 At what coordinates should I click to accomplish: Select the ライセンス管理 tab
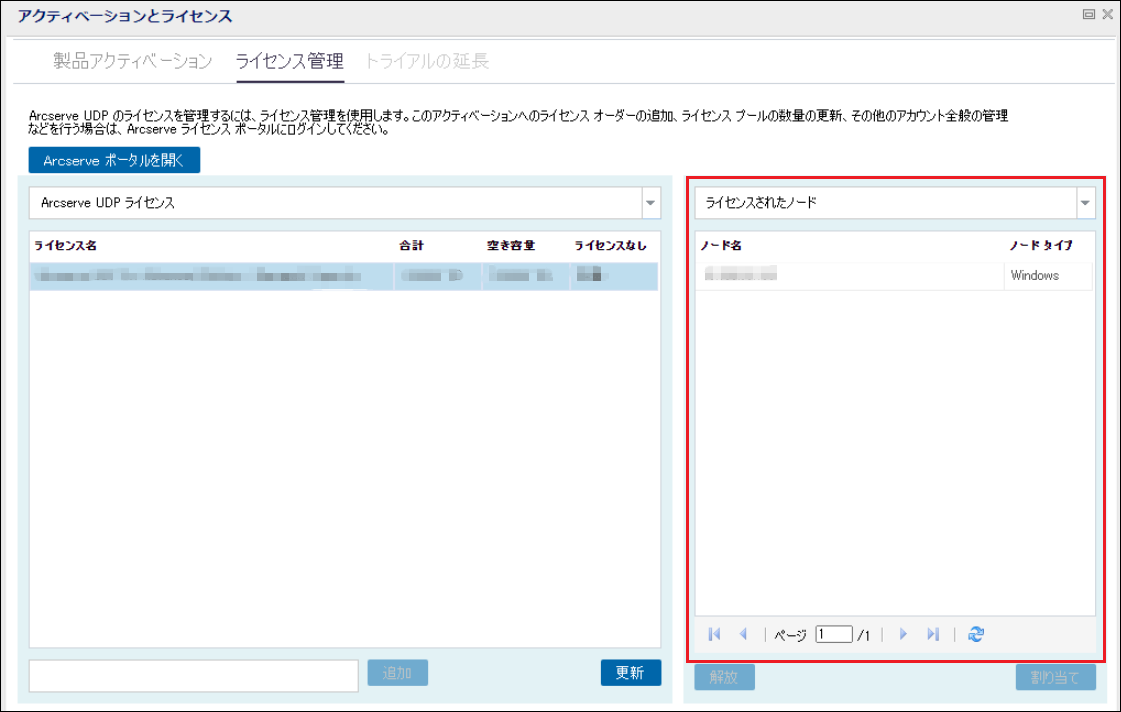pyautogui.click(x=289, y=62)
